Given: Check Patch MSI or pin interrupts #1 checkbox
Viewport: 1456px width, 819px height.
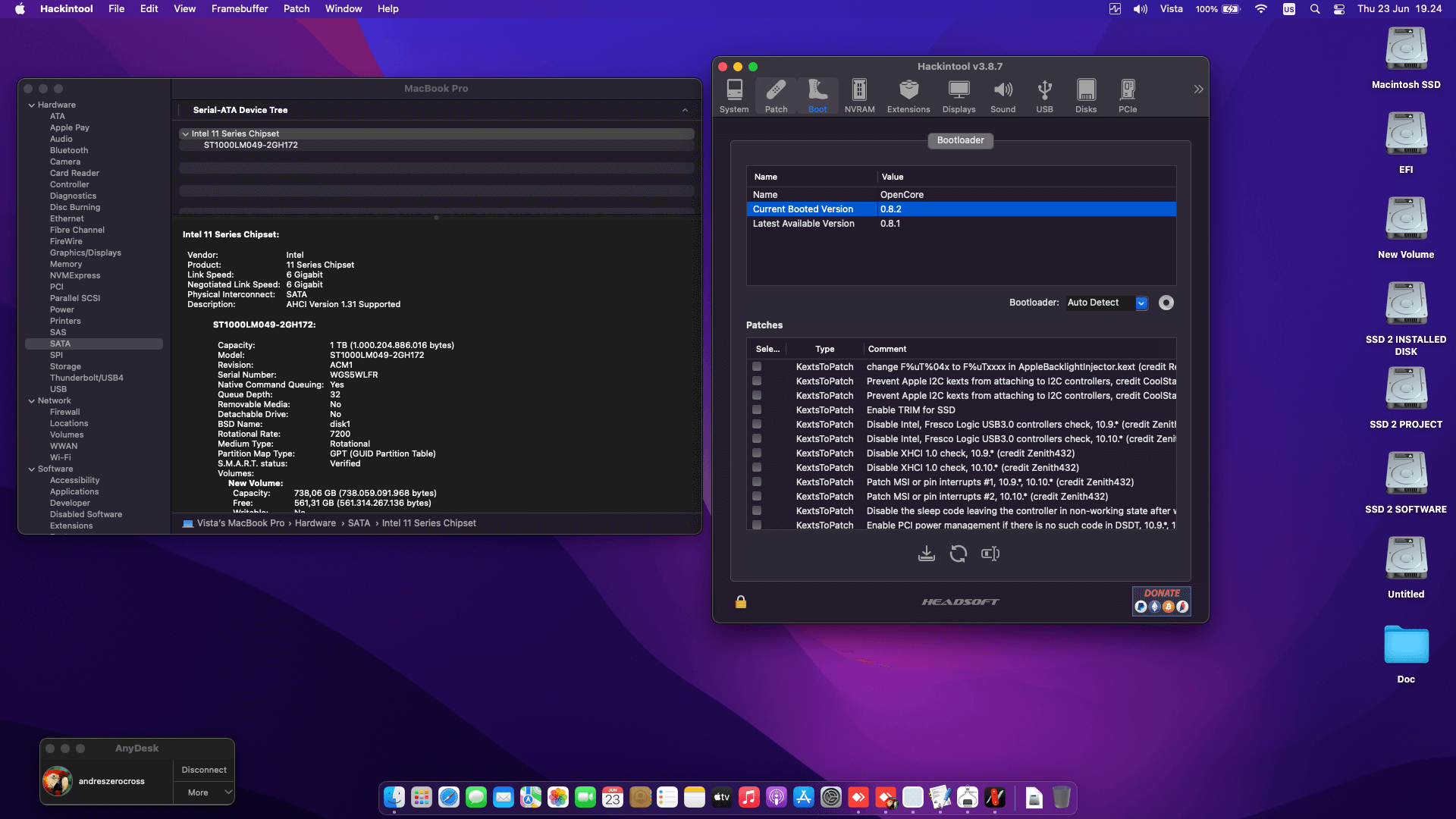Looking at the screenshot, I should click(x=757, y=482).
